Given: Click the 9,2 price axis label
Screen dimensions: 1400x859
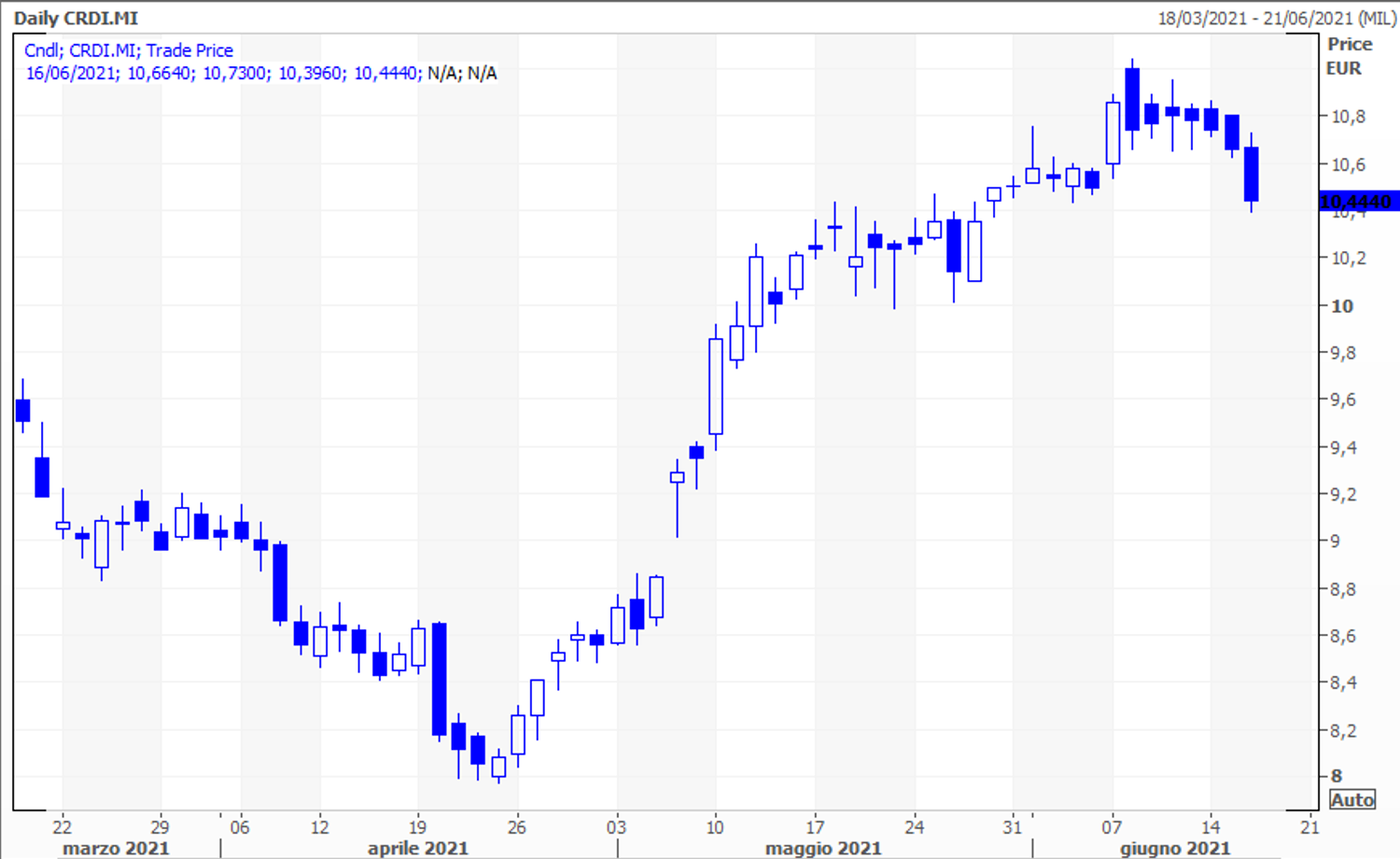Looking at the screenshot, I should (x=1344, y=495).
